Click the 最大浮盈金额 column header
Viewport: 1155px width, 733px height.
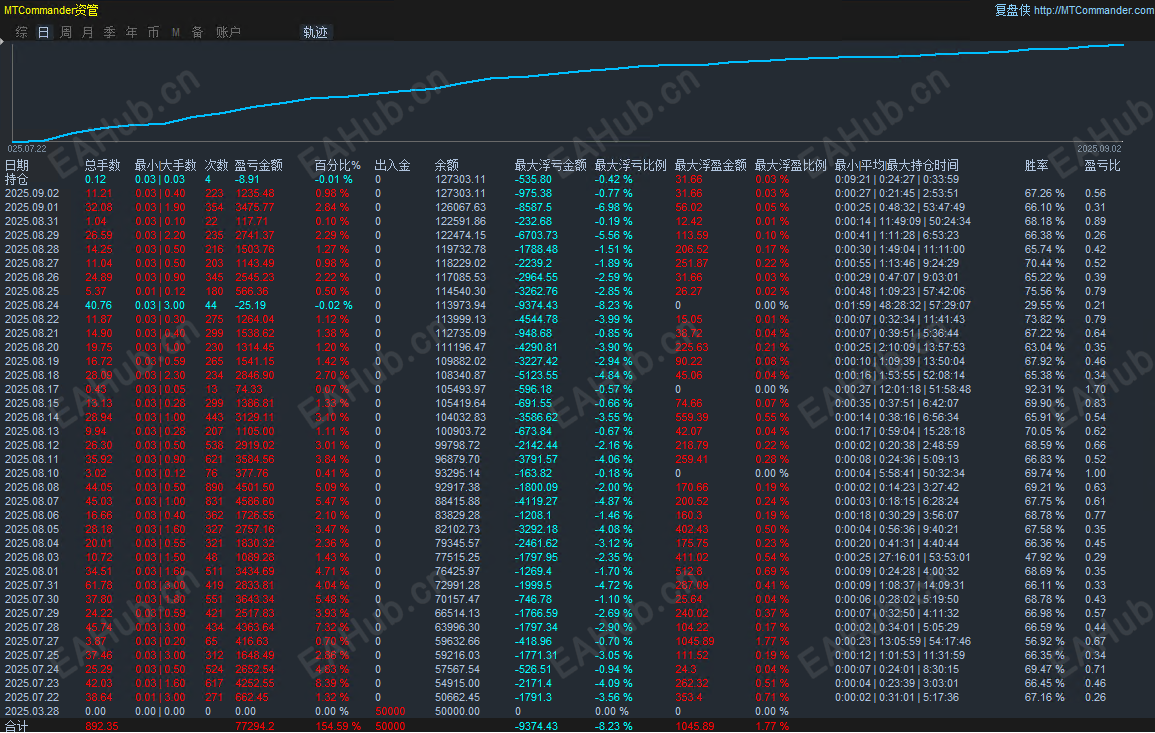pos(711,166)
